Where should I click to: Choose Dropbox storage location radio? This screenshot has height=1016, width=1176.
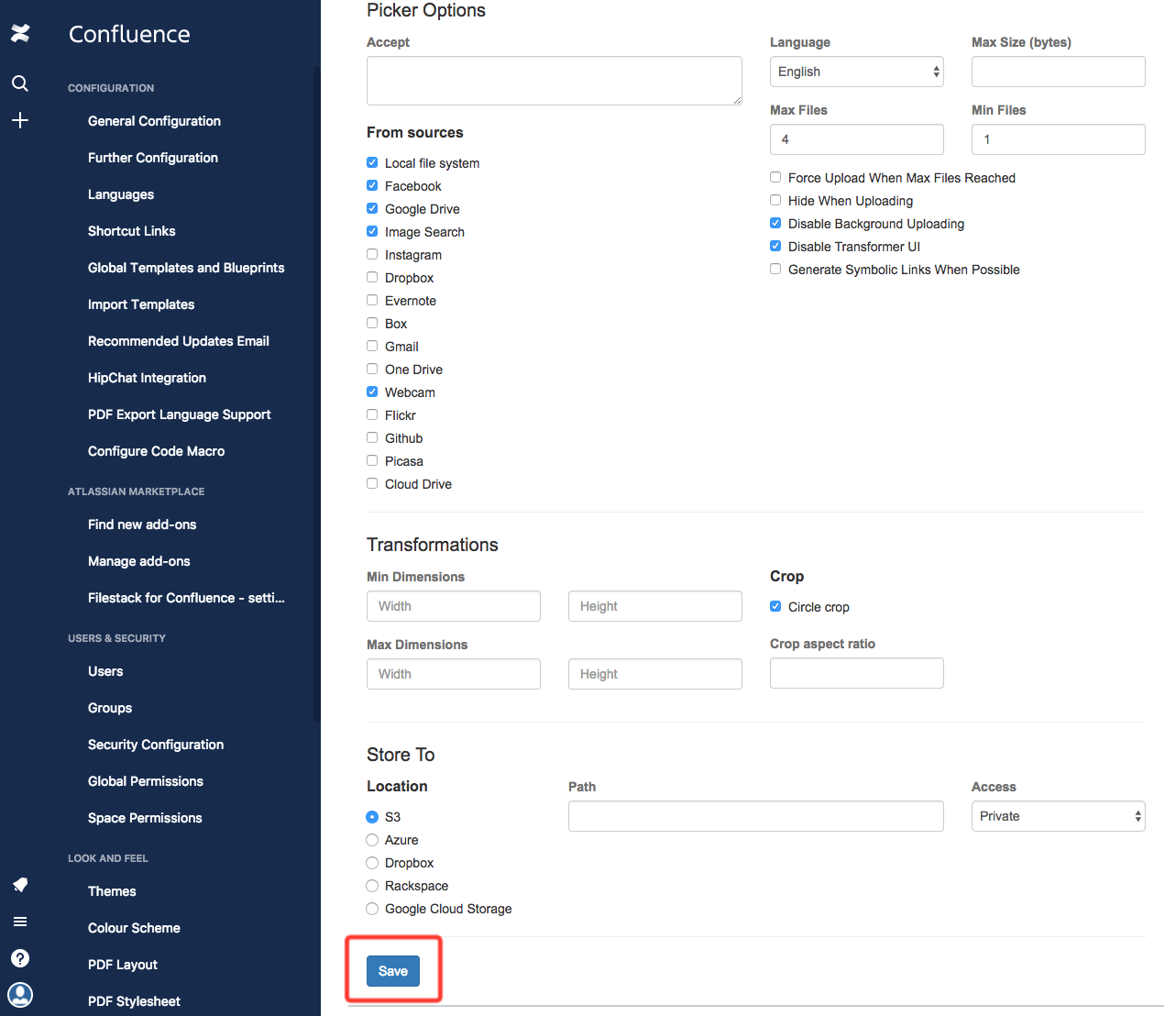(x=372, y=863)
